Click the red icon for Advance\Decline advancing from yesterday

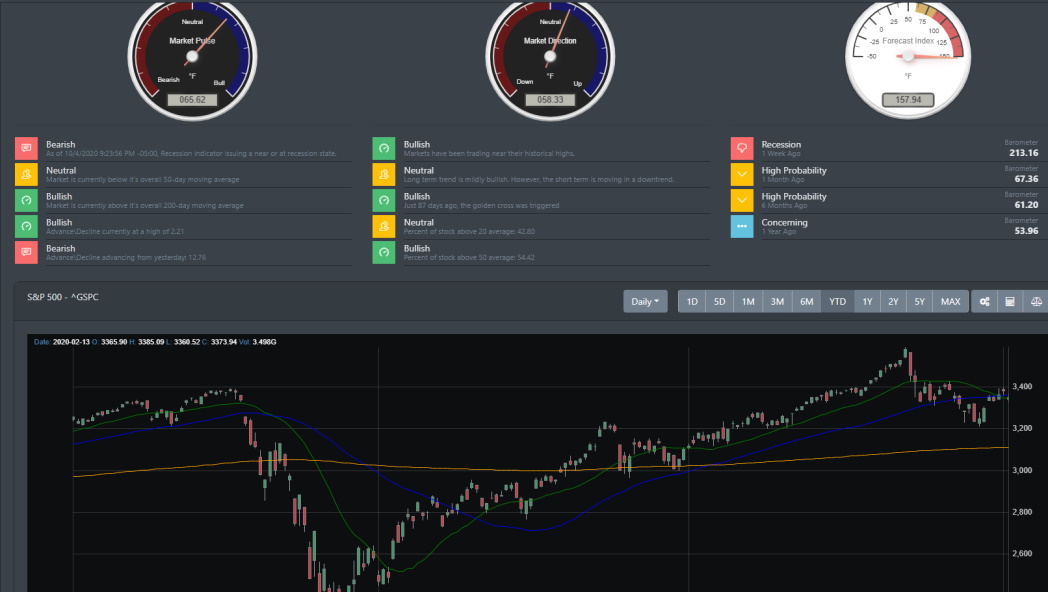[26, 253]
